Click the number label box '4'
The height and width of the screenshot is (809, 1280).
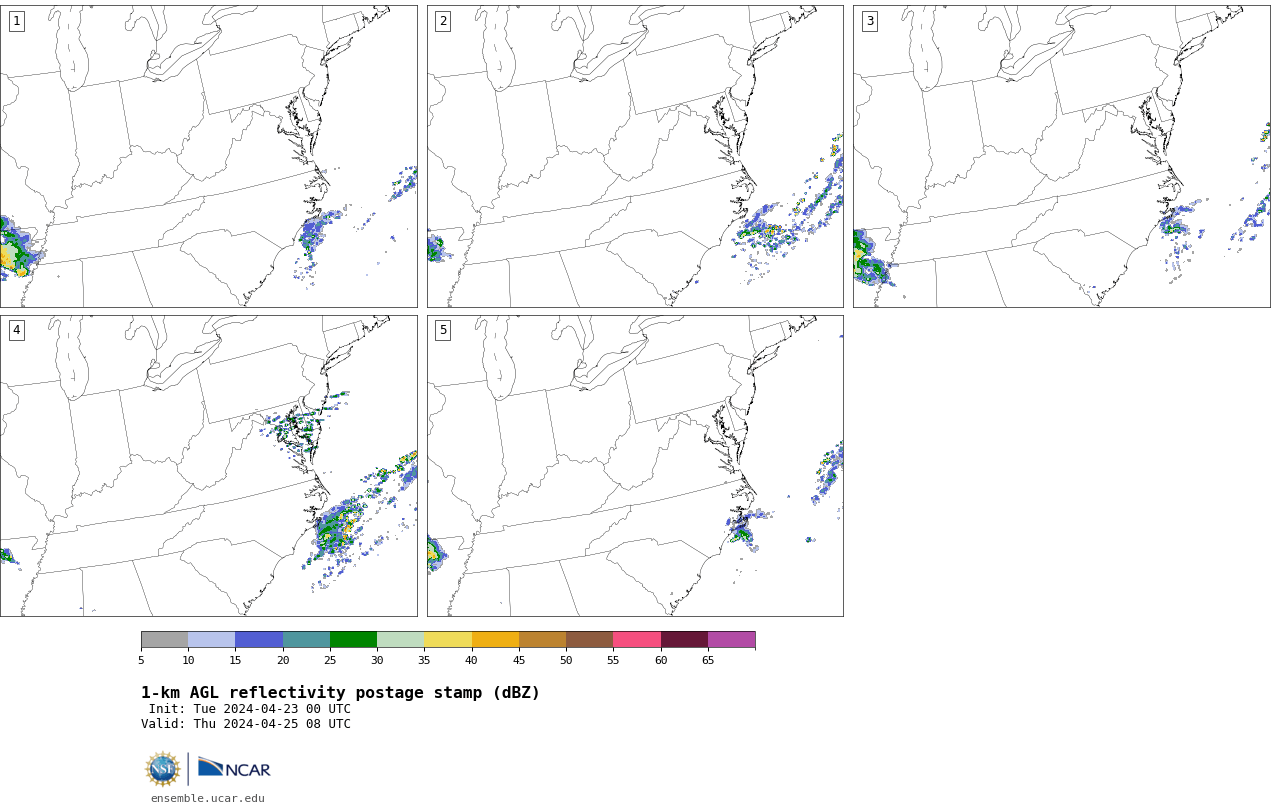click(16, 330)
